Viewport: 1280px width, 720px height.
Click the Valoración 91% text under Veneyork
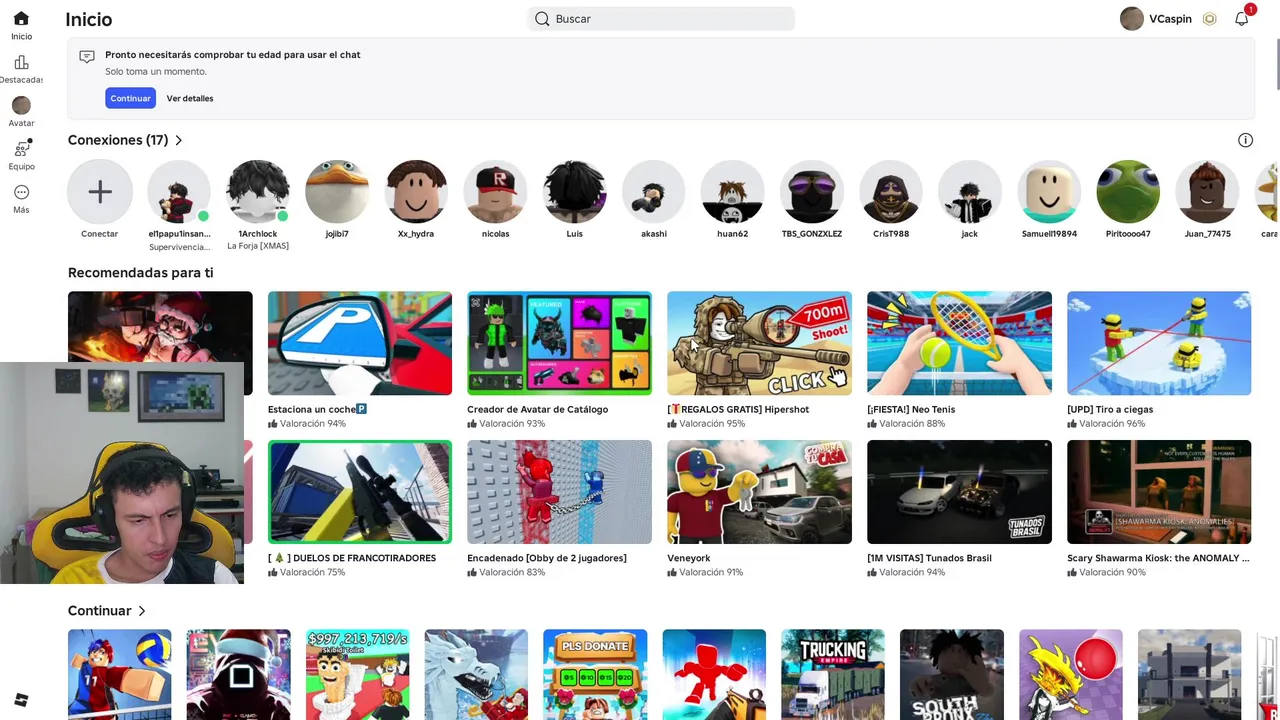coord(712,573)
